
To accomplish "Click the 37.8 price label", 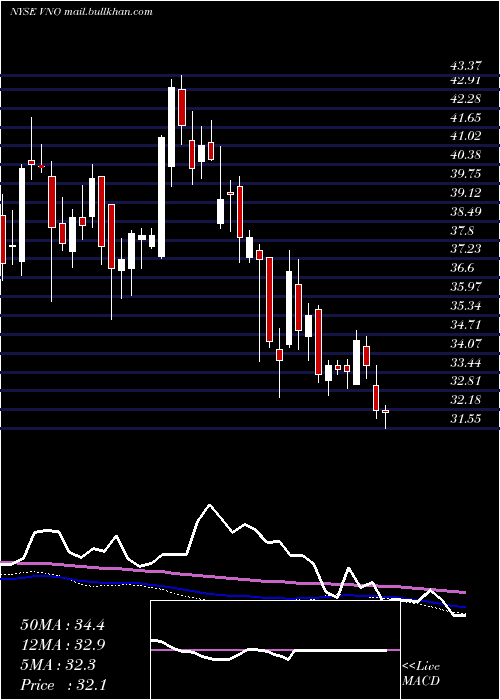I will (462, 231).
